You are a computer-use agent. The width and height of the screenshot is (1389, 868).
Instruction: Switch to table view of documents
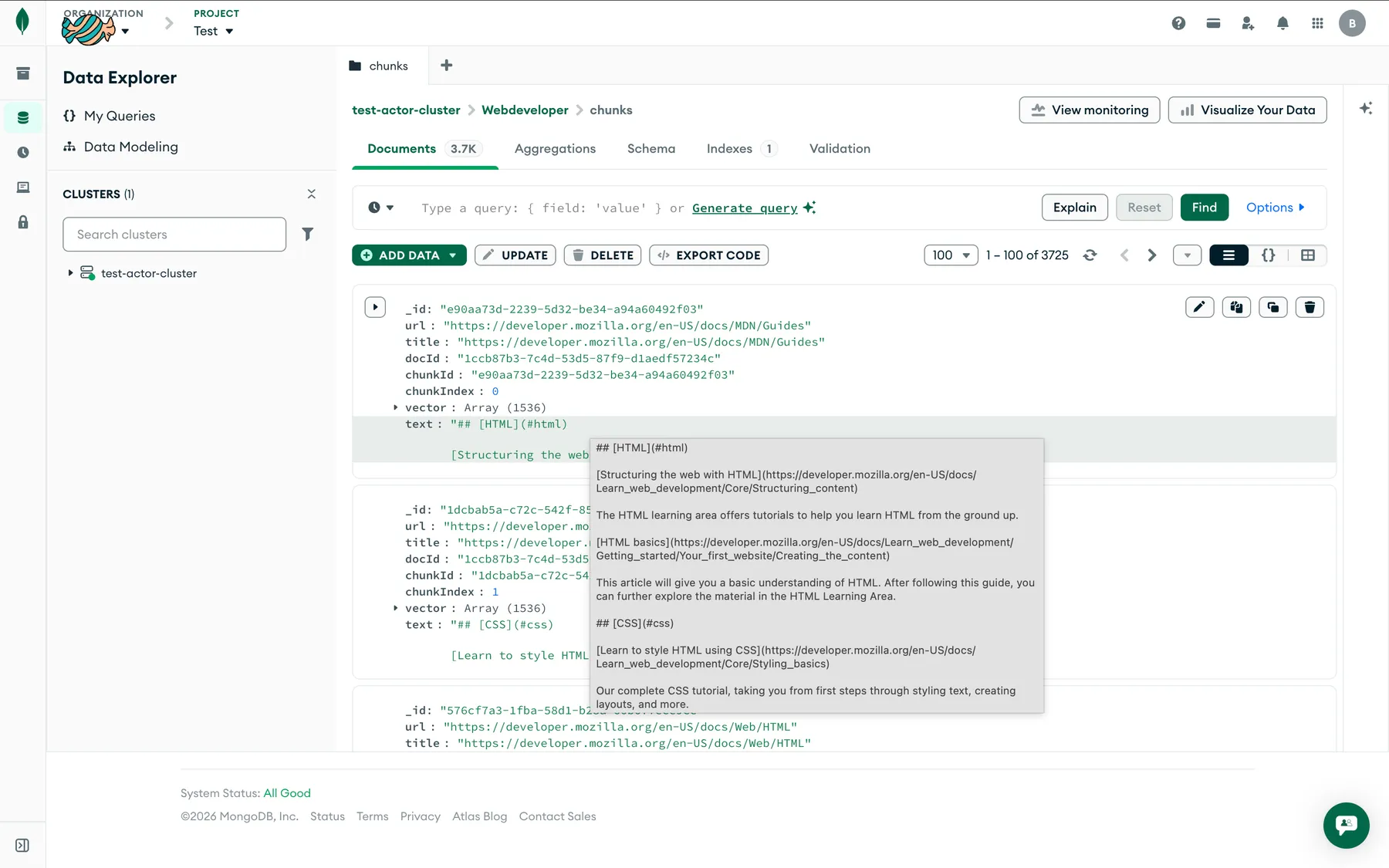1307,255
